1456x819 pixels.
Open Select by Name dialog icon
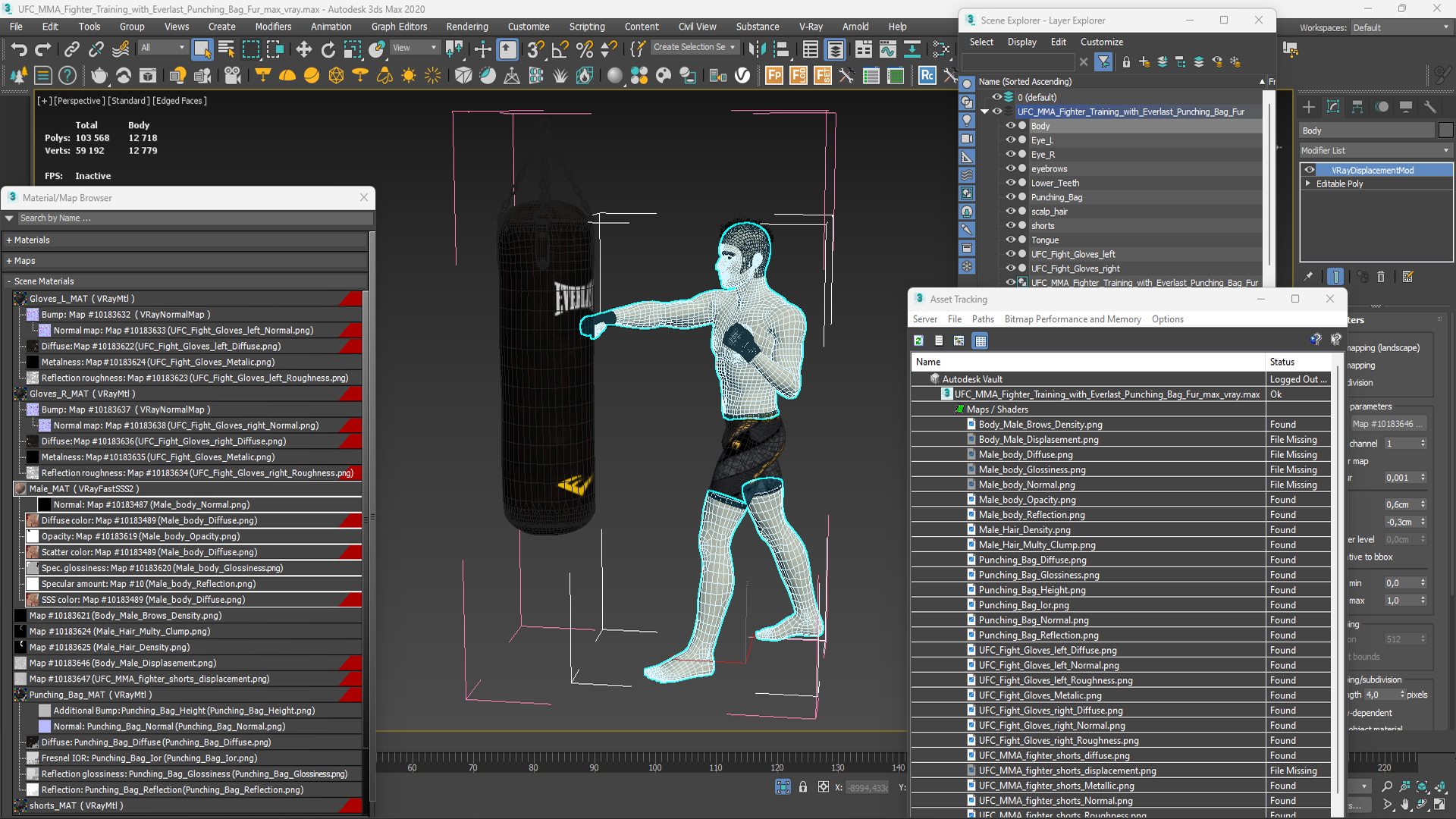226,50
